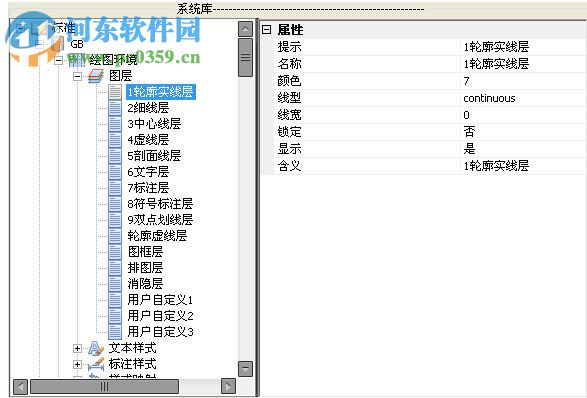Expand the 标注样式 tree node
587x398 pixels.
pos(77,364)
